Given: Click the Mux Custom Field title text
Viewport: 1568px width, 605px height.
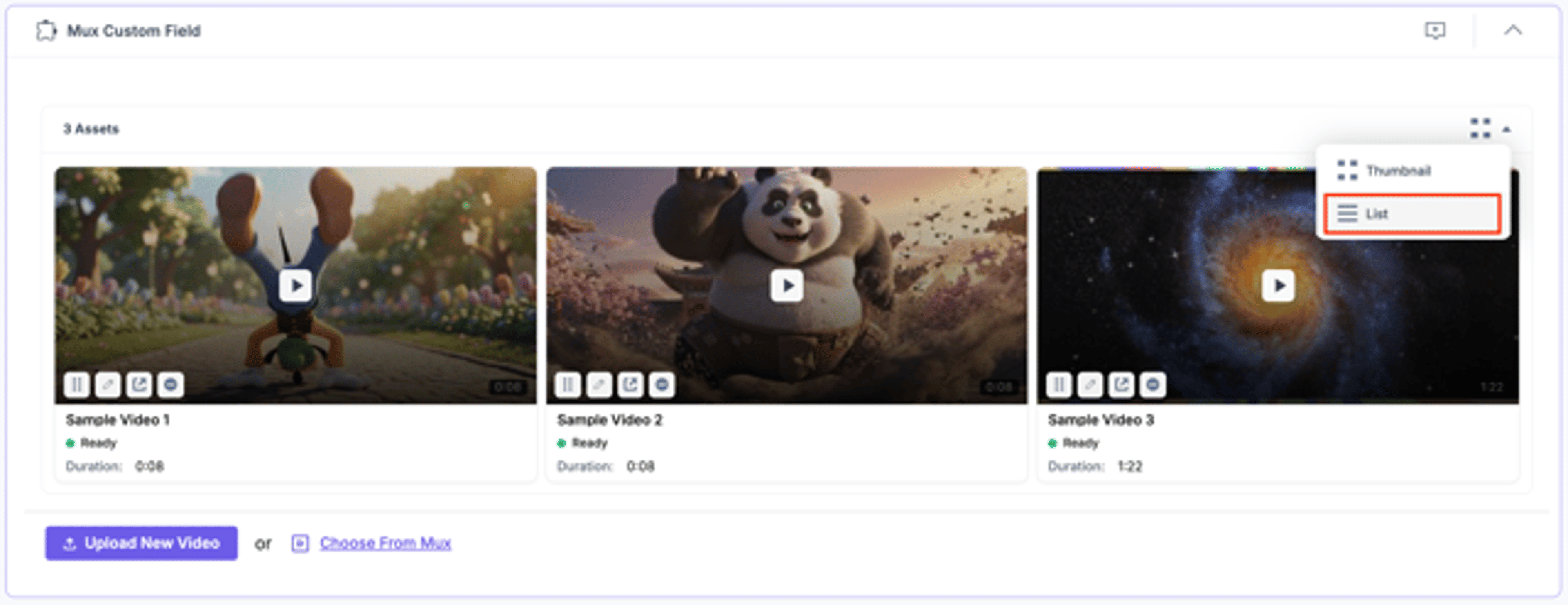Looking at the screenshot, I should click(134, 31).
